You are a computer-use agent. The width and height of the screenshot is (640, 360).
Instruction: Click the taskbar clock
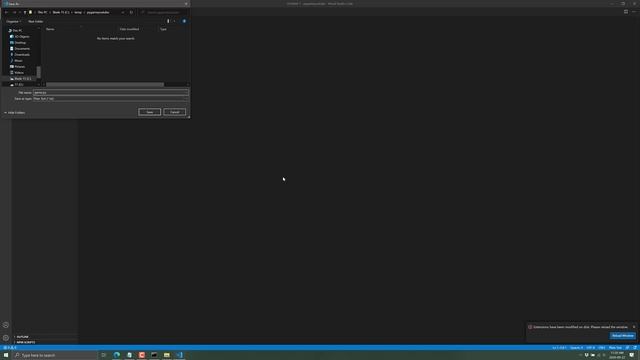617,355
